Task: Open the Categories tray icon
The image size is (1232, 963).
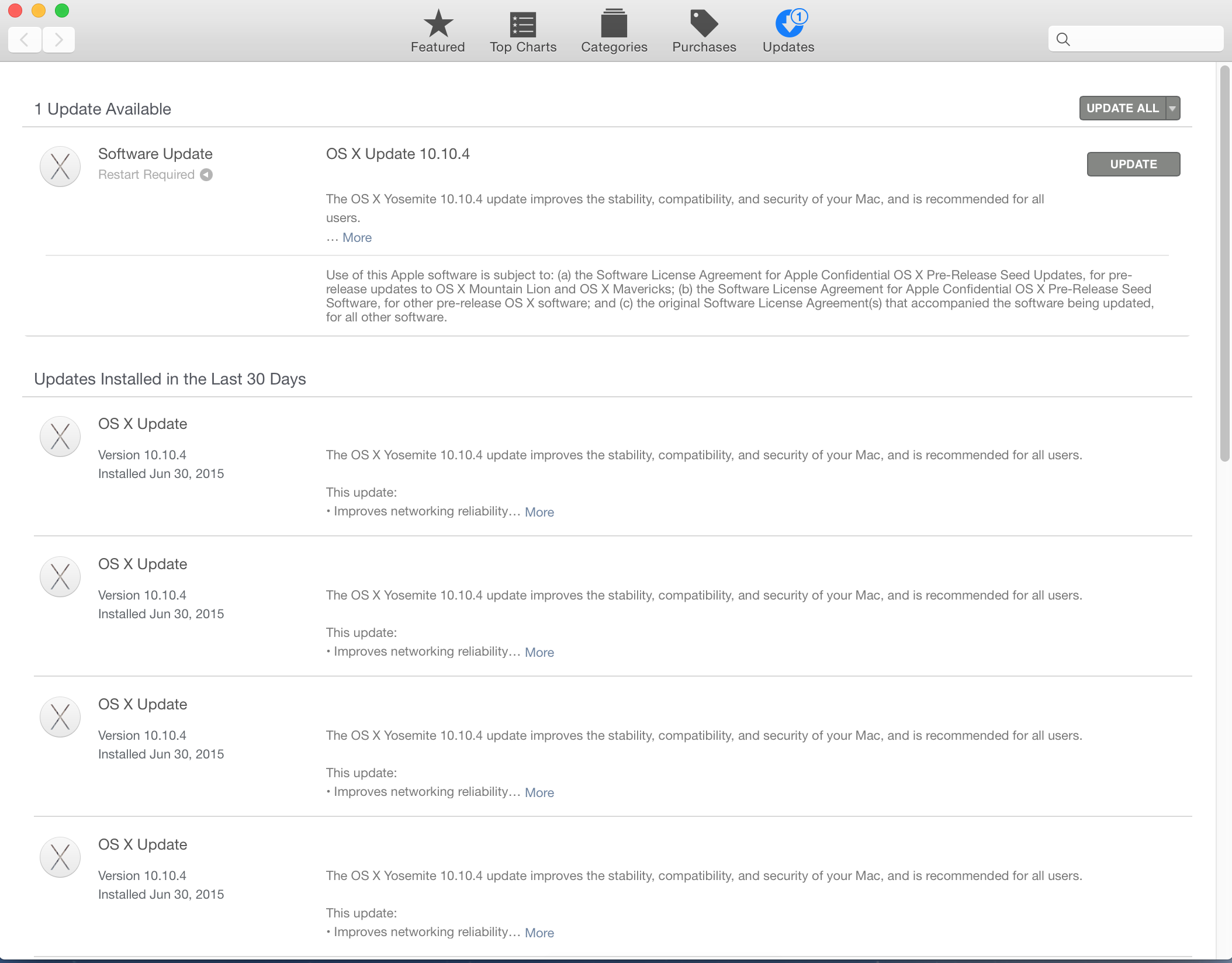Action: click(614, 24)
